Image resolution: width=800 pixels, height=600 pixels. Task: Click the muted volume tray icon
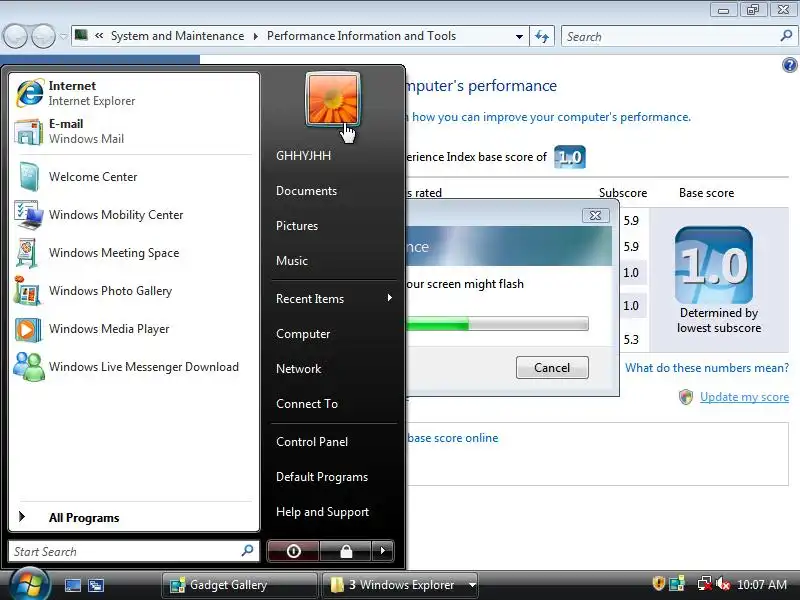722,583
